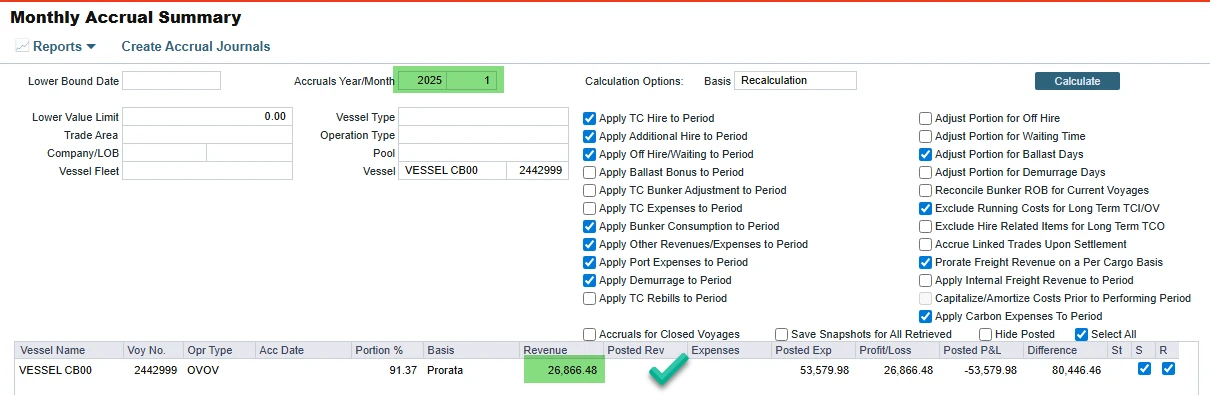Enable Accrue Linked Trades Upon Settlement

tap(926, 244)
